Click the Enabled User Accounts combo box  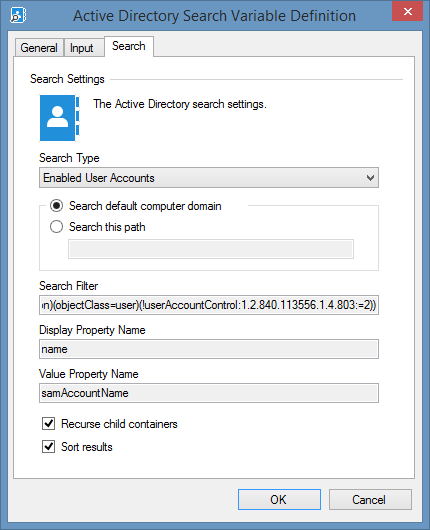[x=209, y=177]
